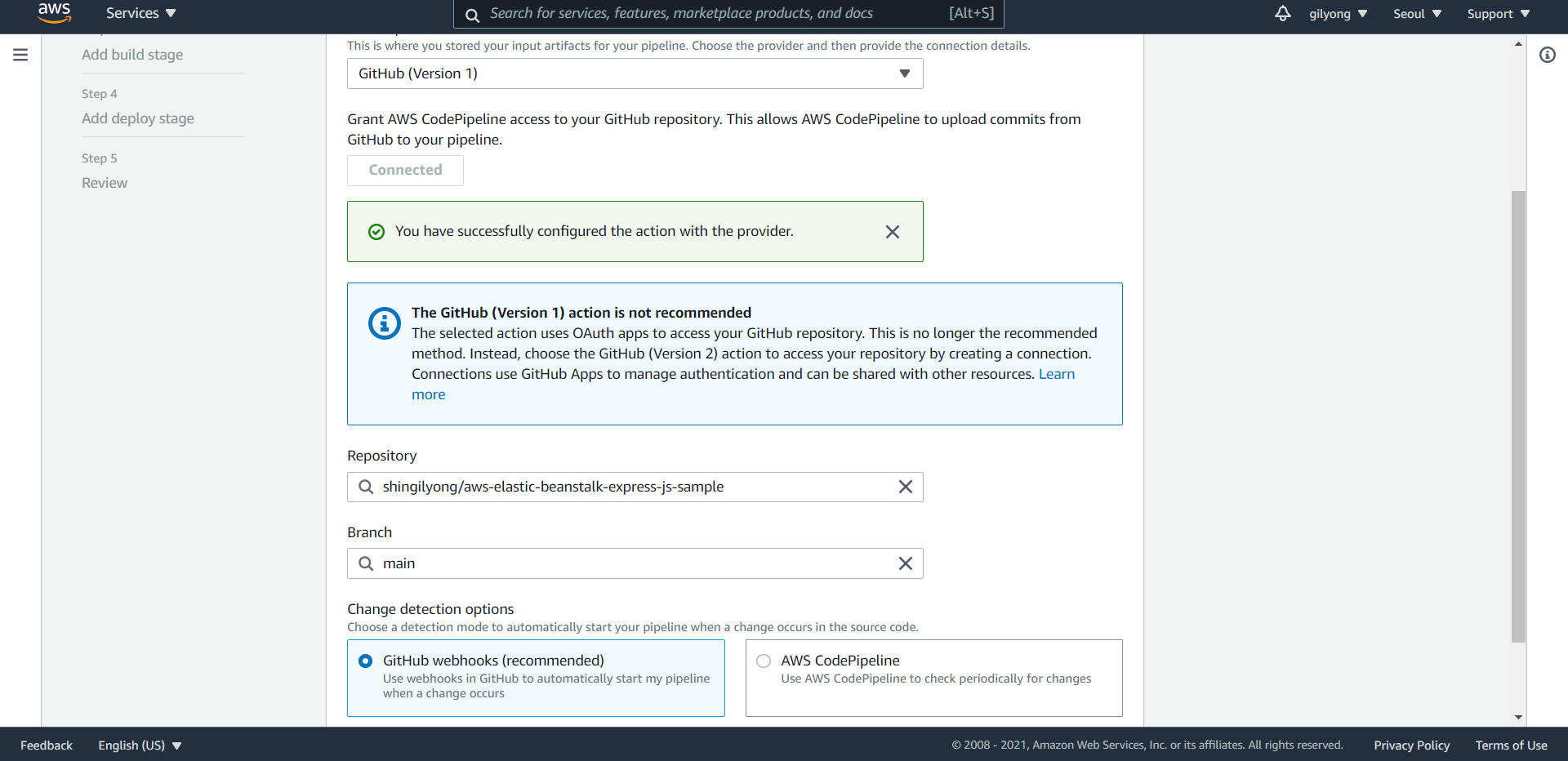Click the scroll down arrow of the scrollbar

pyautogui.click(x=1518, y=717)
